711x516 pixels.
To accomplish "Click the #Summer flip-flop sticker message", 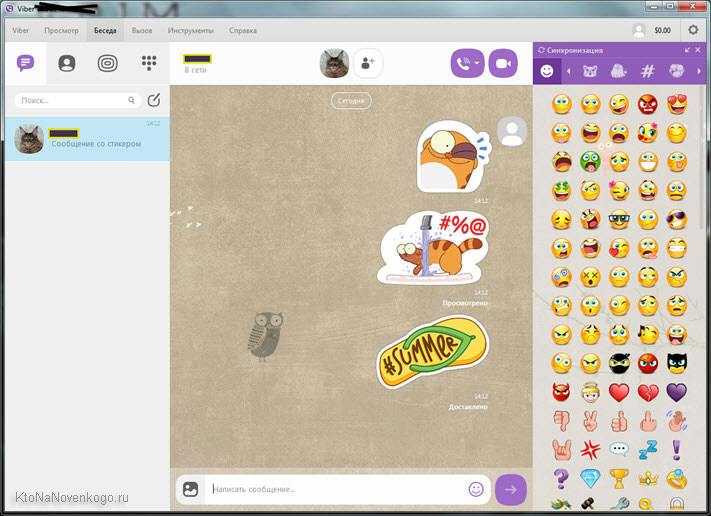I will click(433, 352).
